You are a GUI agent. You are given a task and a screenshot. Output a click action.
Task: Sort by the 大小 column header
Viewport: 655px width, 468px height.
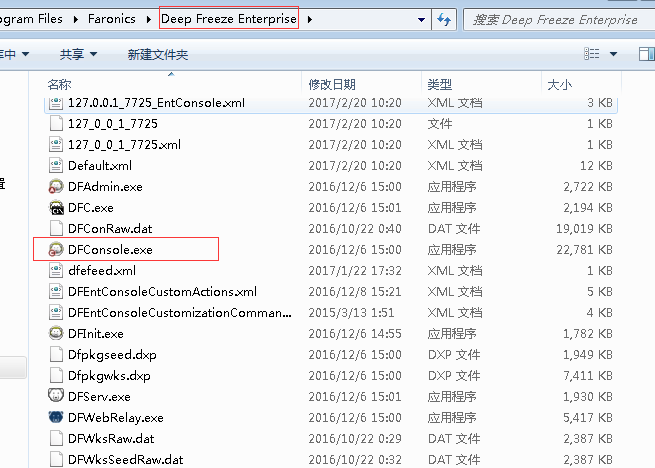558,85
